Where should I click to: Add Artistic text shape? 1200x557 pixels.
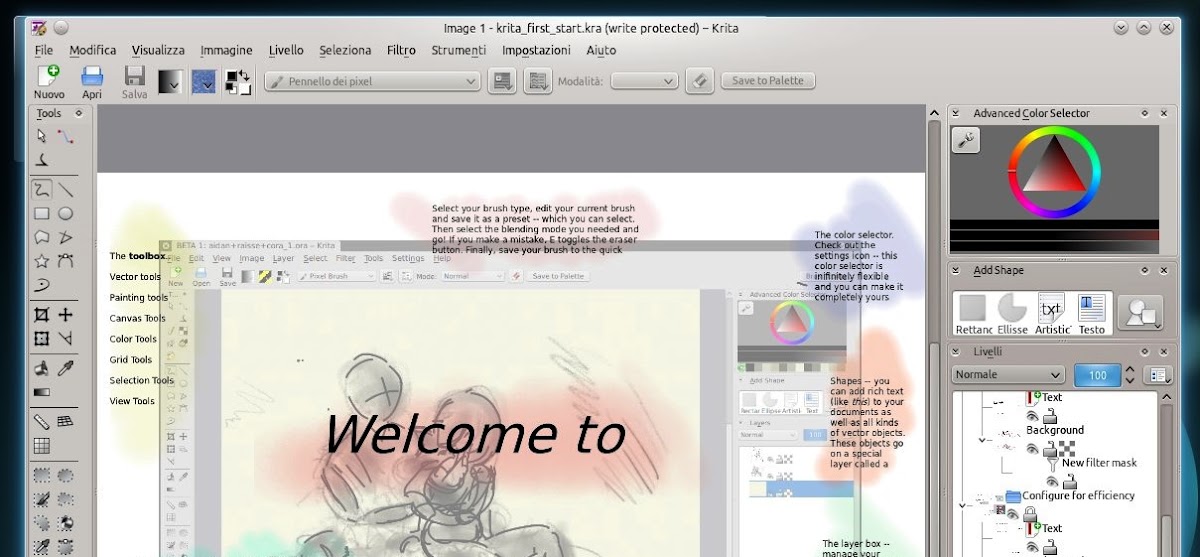point(1053,314)
